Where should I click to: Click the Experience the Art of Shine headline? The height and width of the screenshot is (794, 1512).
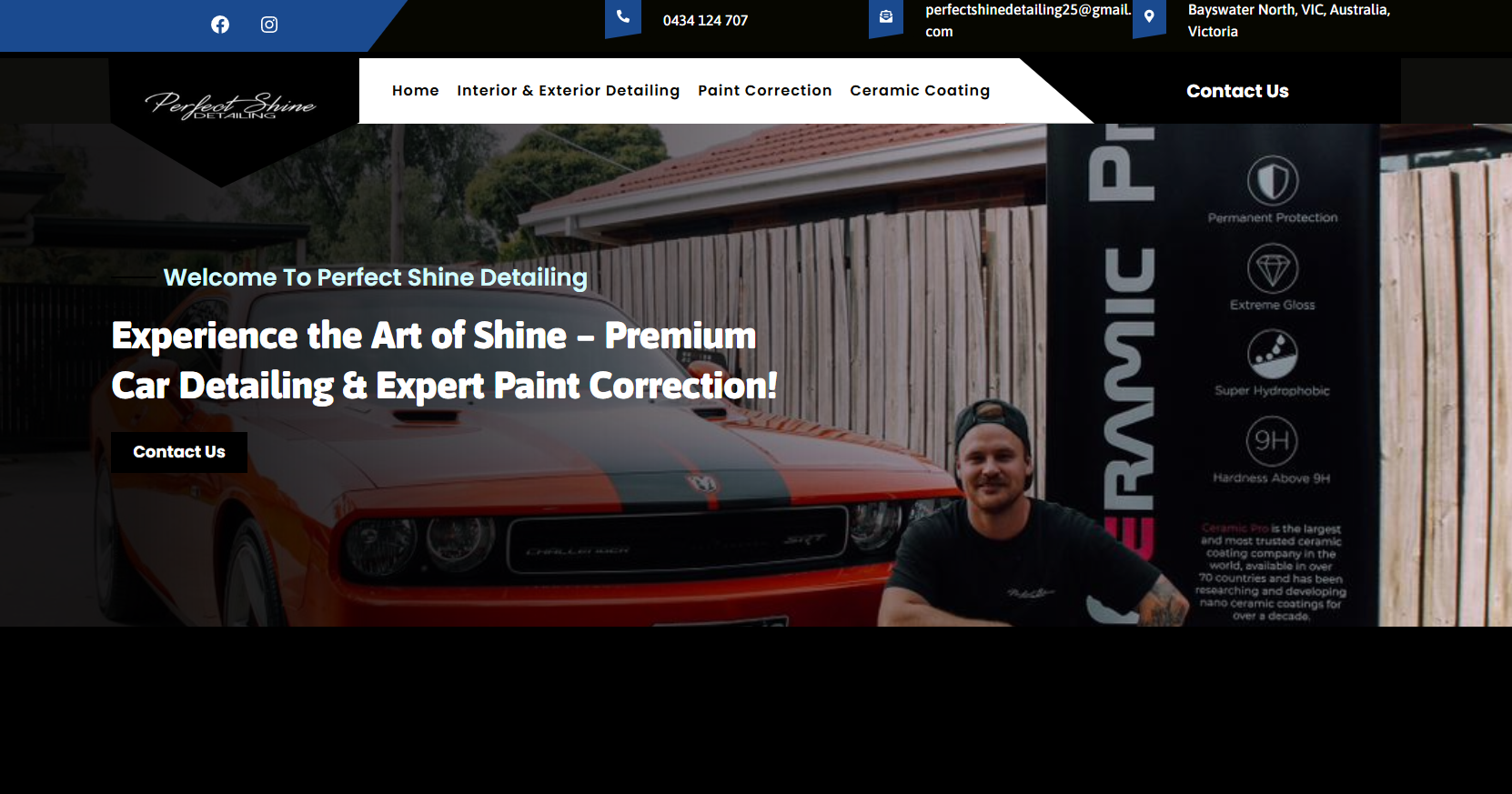pyautogui.click(x=445, y=361)
